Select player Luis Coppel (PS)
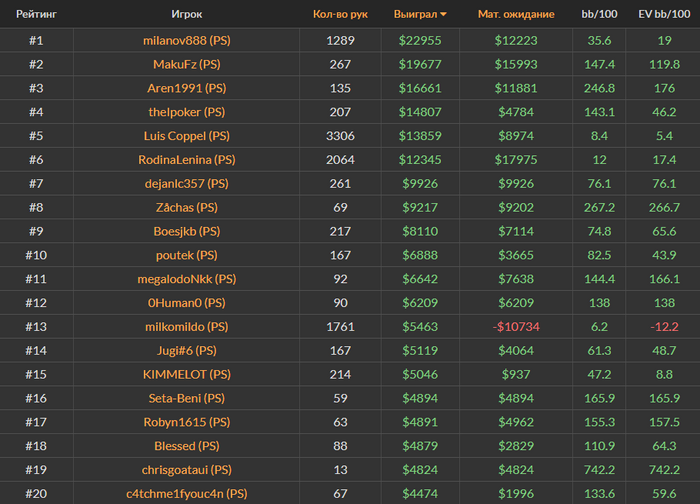 tap(187, 136)
